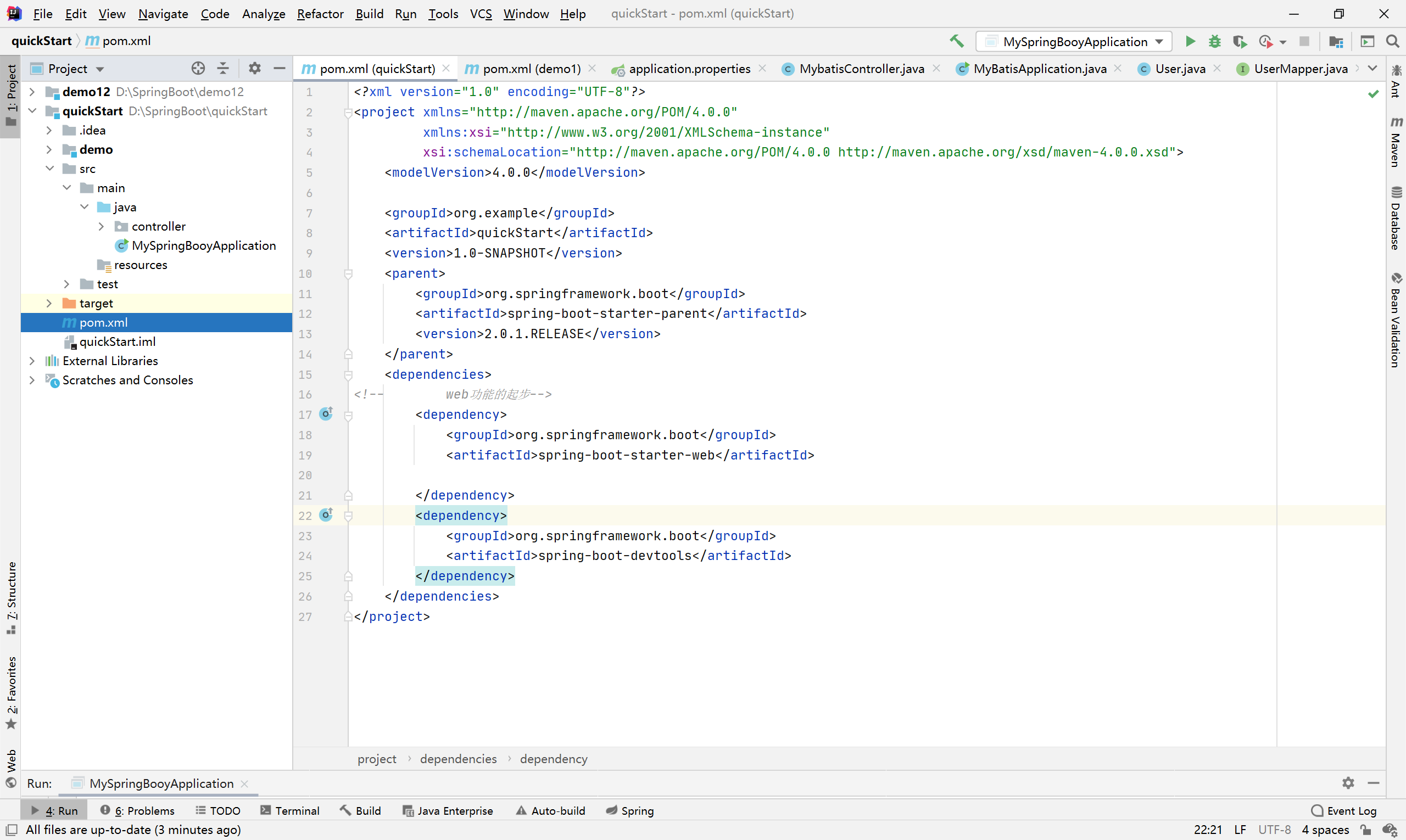Click line separator LF in status bar
1406x840 pixels.
click(x=1240, y=830)
